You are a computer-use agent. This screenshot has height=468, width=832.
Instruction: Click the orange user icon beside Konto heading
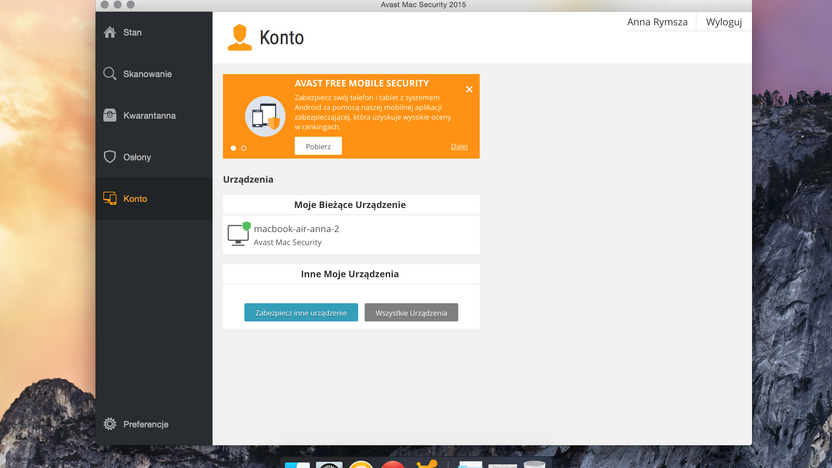coord(240,38)
